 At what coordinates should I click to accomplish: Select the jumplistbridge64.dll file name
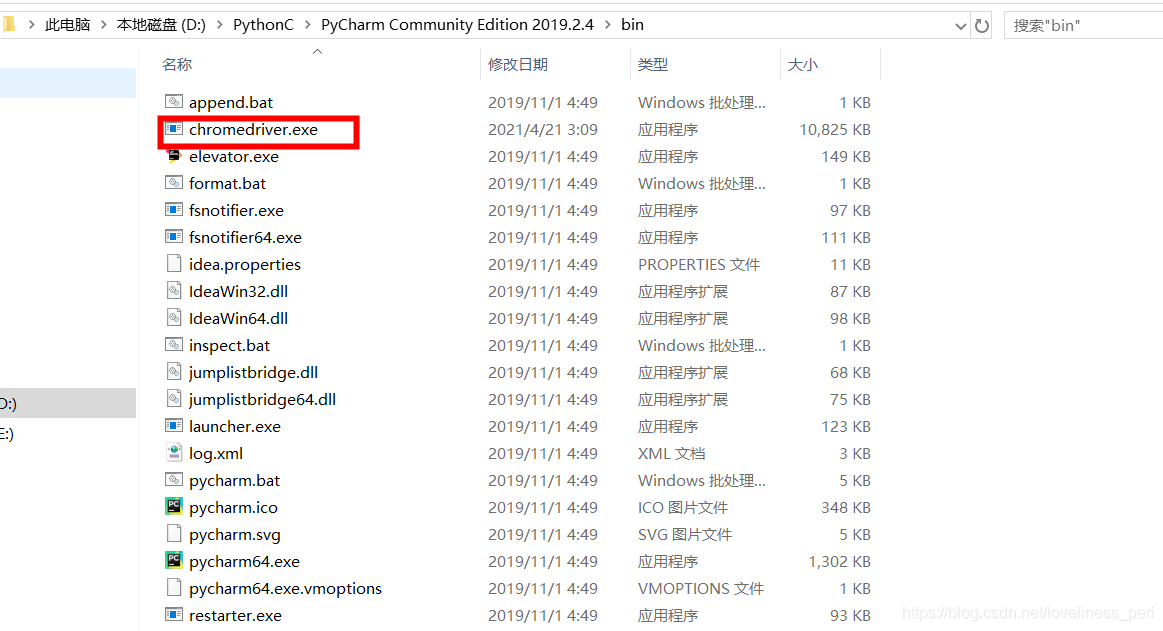[x=262, y=400]
